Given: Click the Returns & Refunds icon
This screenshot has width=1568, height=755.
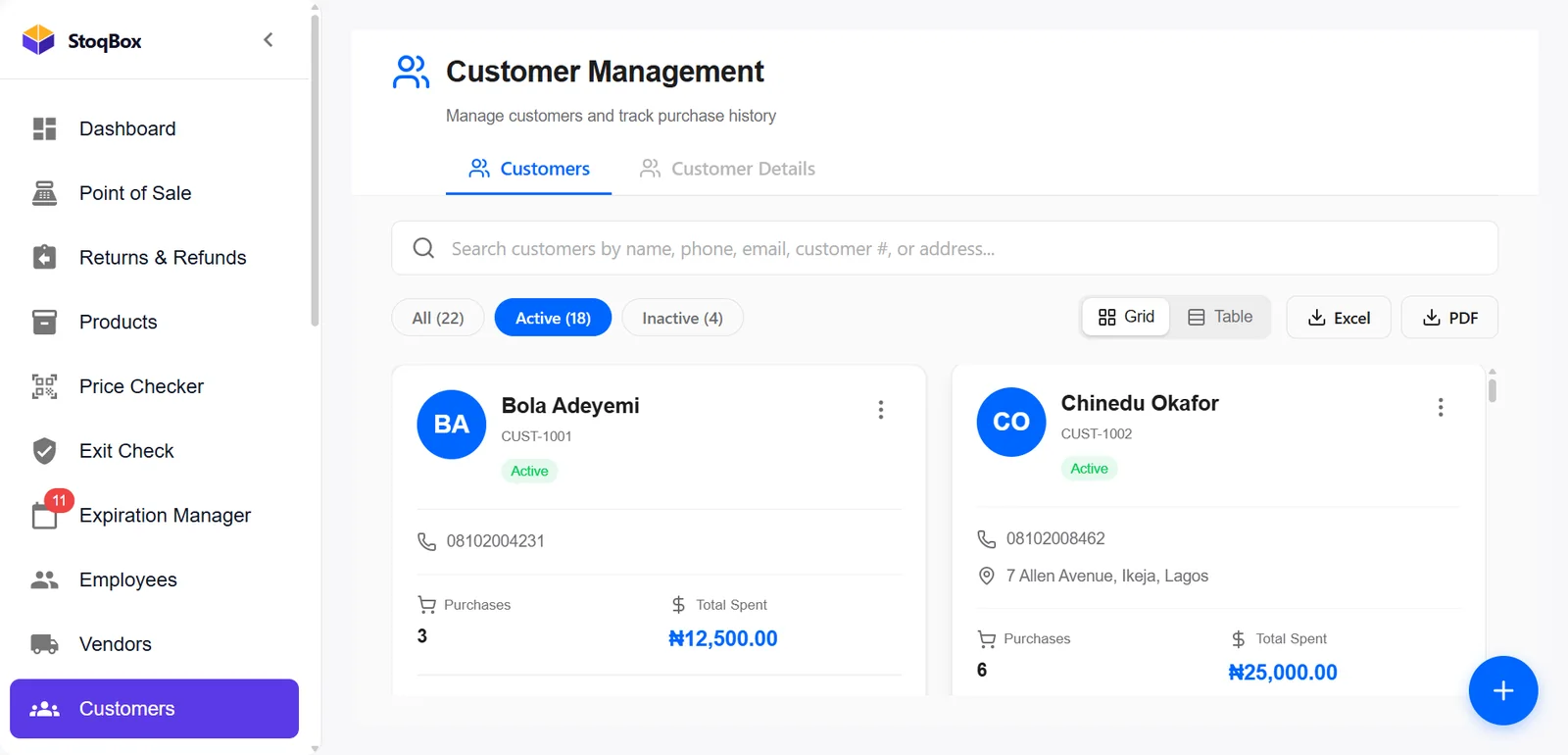Looking at the screenshot, I should (x=44, y=257).
